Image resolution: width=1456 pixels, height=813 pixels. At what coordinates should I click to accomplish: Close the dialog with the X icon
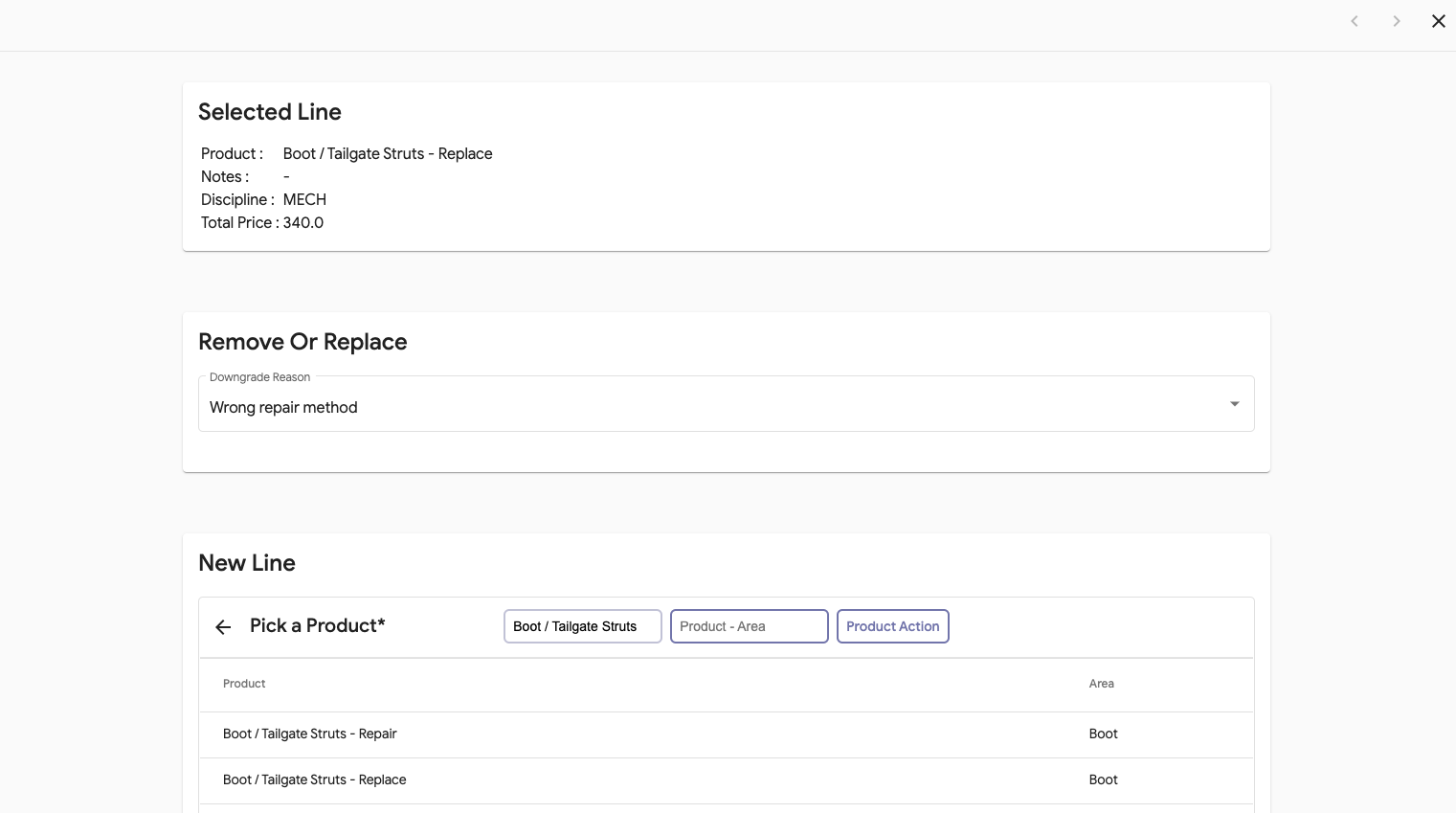[1438, 21]
